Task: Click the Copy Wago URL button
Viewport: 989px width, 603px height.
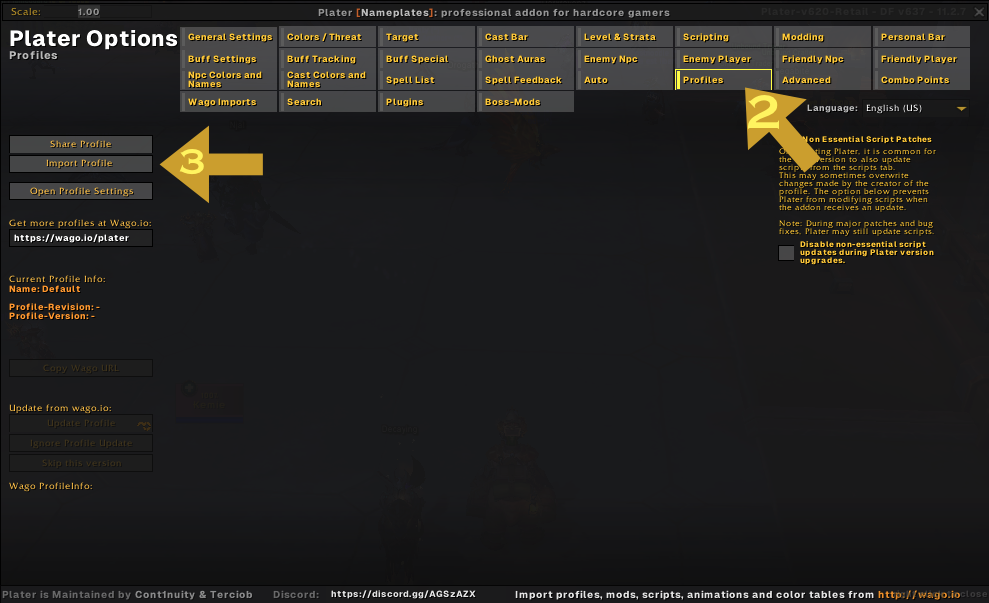Action: [x=81, y=368]
